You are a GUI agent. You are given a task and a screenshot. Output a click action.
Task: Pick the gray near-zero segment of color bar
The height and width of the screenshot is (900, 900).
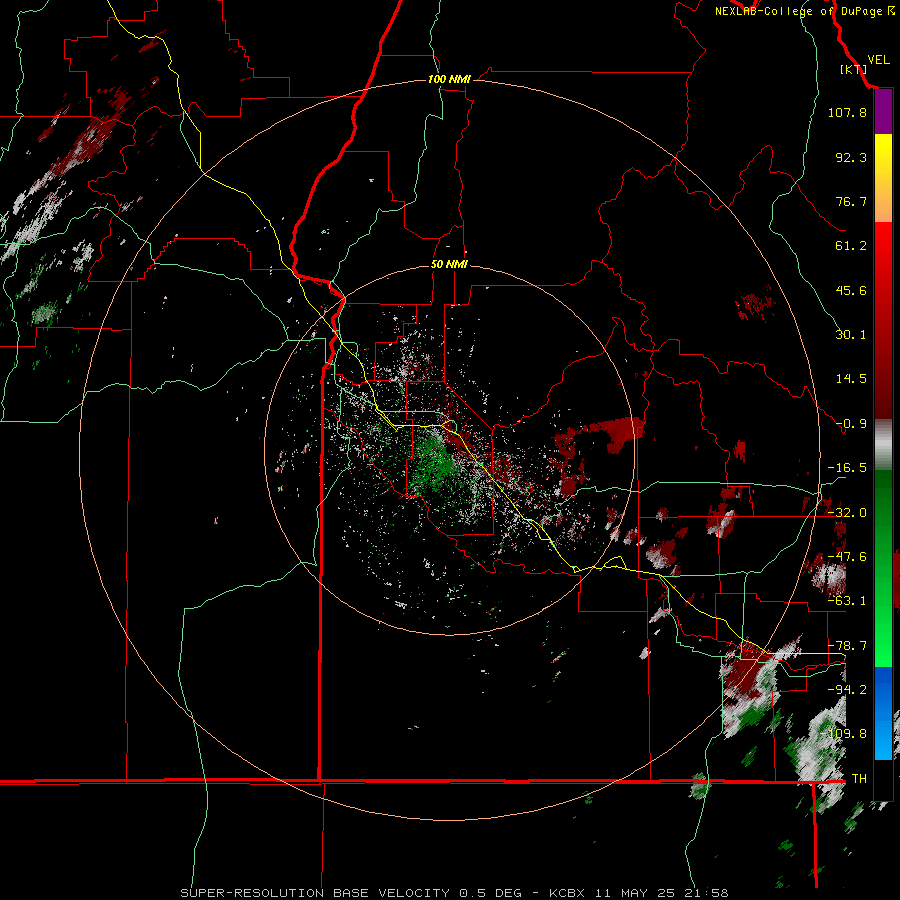(883, 445)
